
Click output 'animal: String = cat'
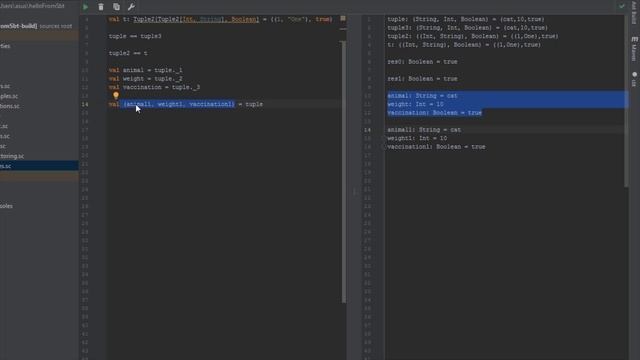coord(422,96)
